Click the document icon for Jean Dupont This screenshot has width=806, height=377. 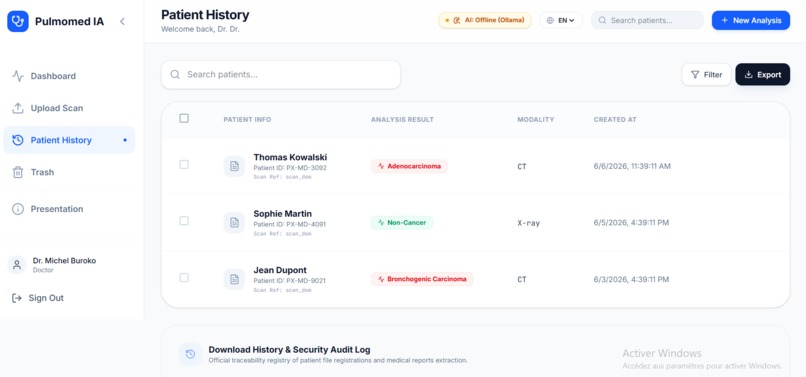click(x=234, y=279)
